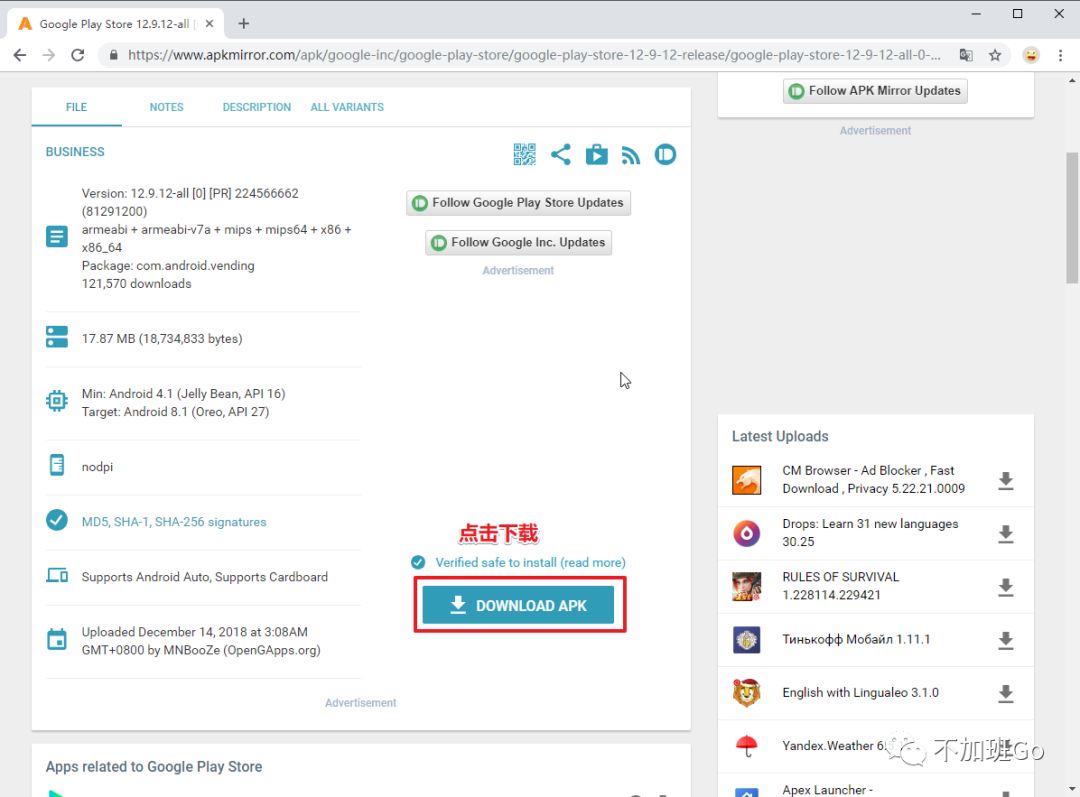Download Тинькофф Мобайл arrow icon

[1006, 641]
